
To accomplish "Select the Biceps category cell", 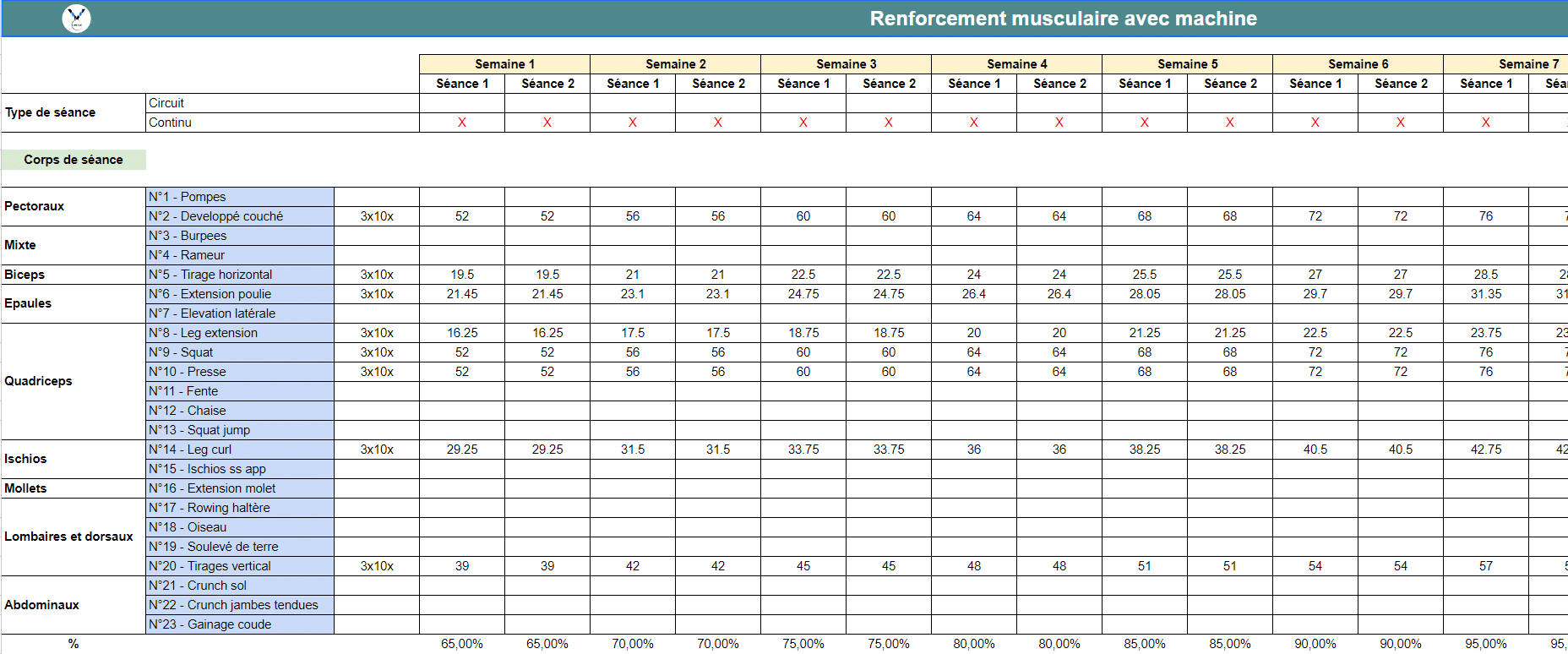I will coord(73,275).
